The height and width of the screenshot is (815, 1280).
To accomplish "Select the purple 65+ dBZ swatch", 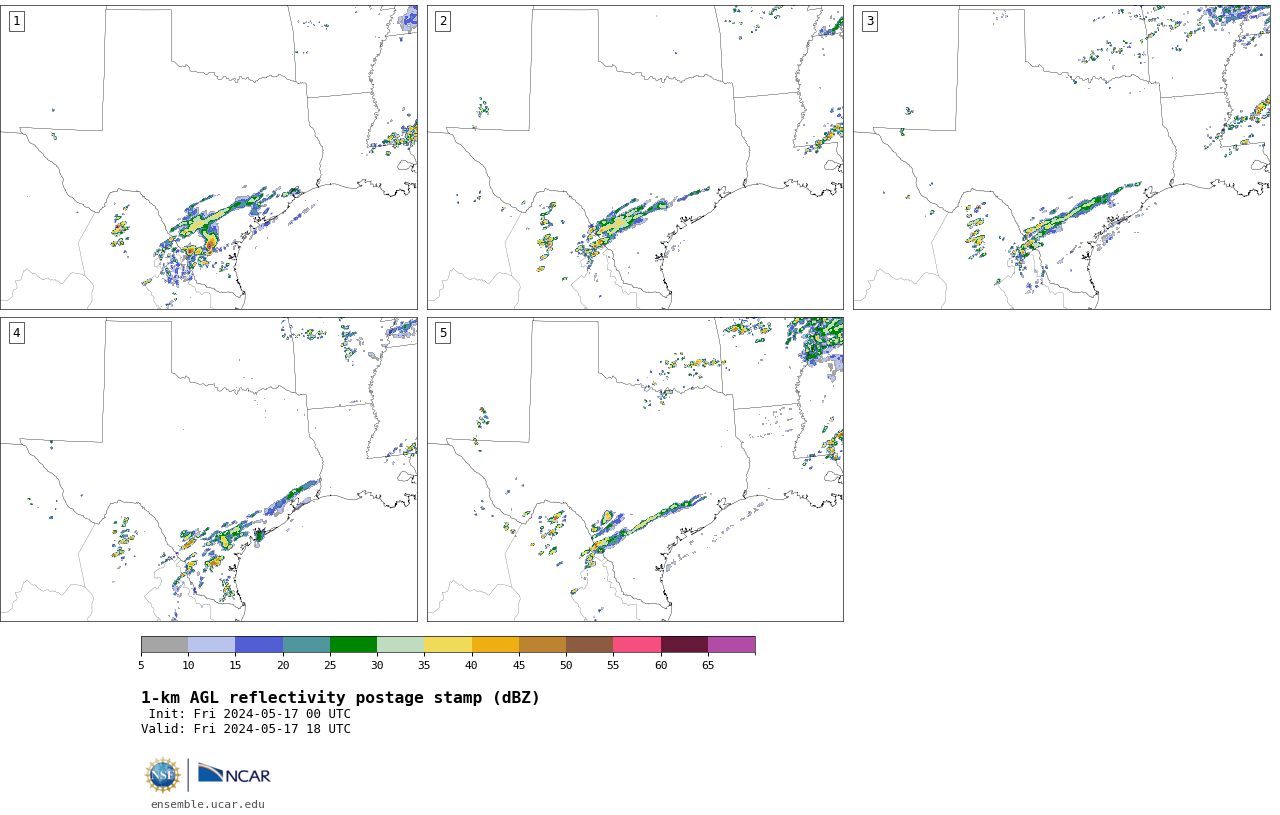I will 731,645.
